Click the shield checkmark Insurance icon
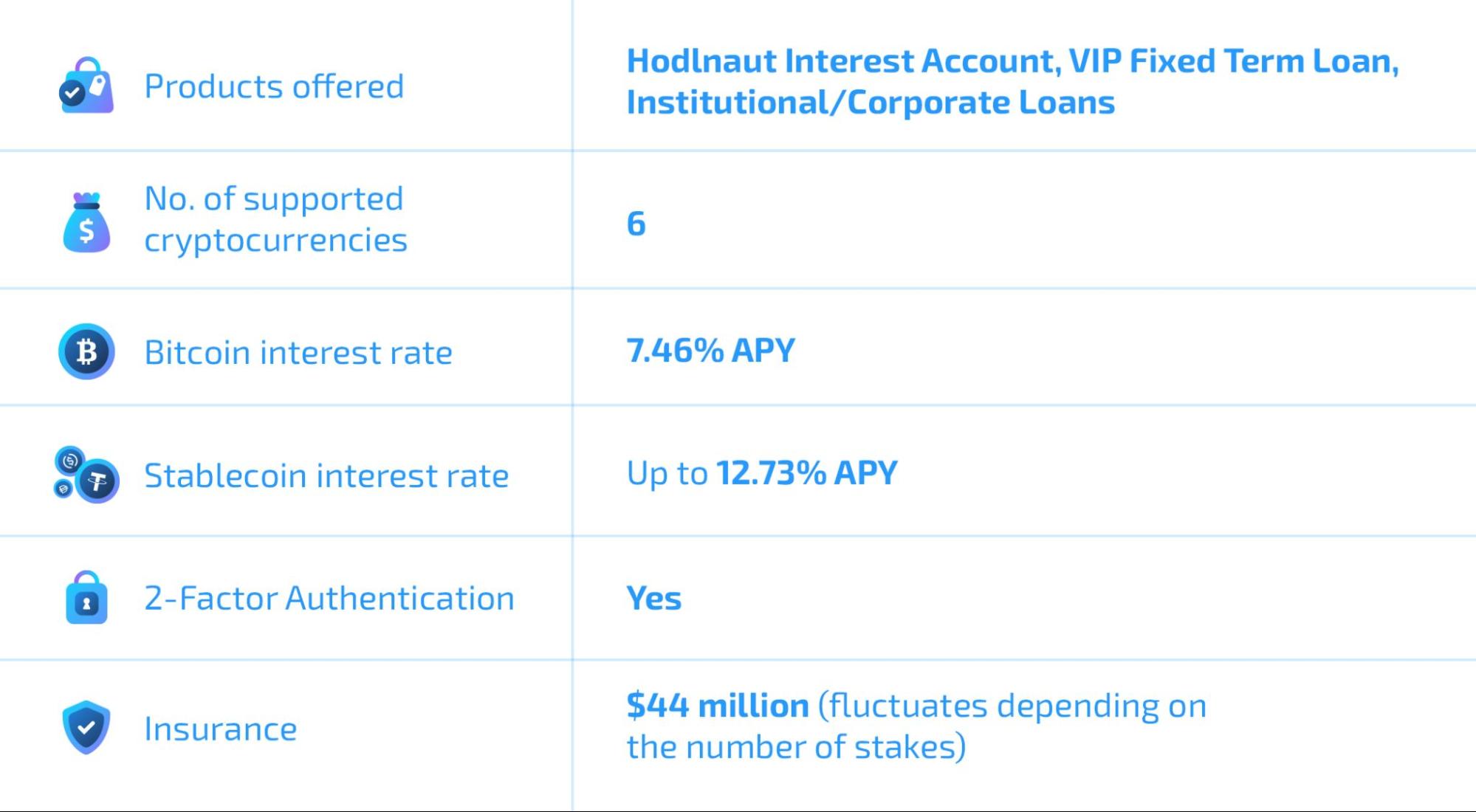 [86, 727]
